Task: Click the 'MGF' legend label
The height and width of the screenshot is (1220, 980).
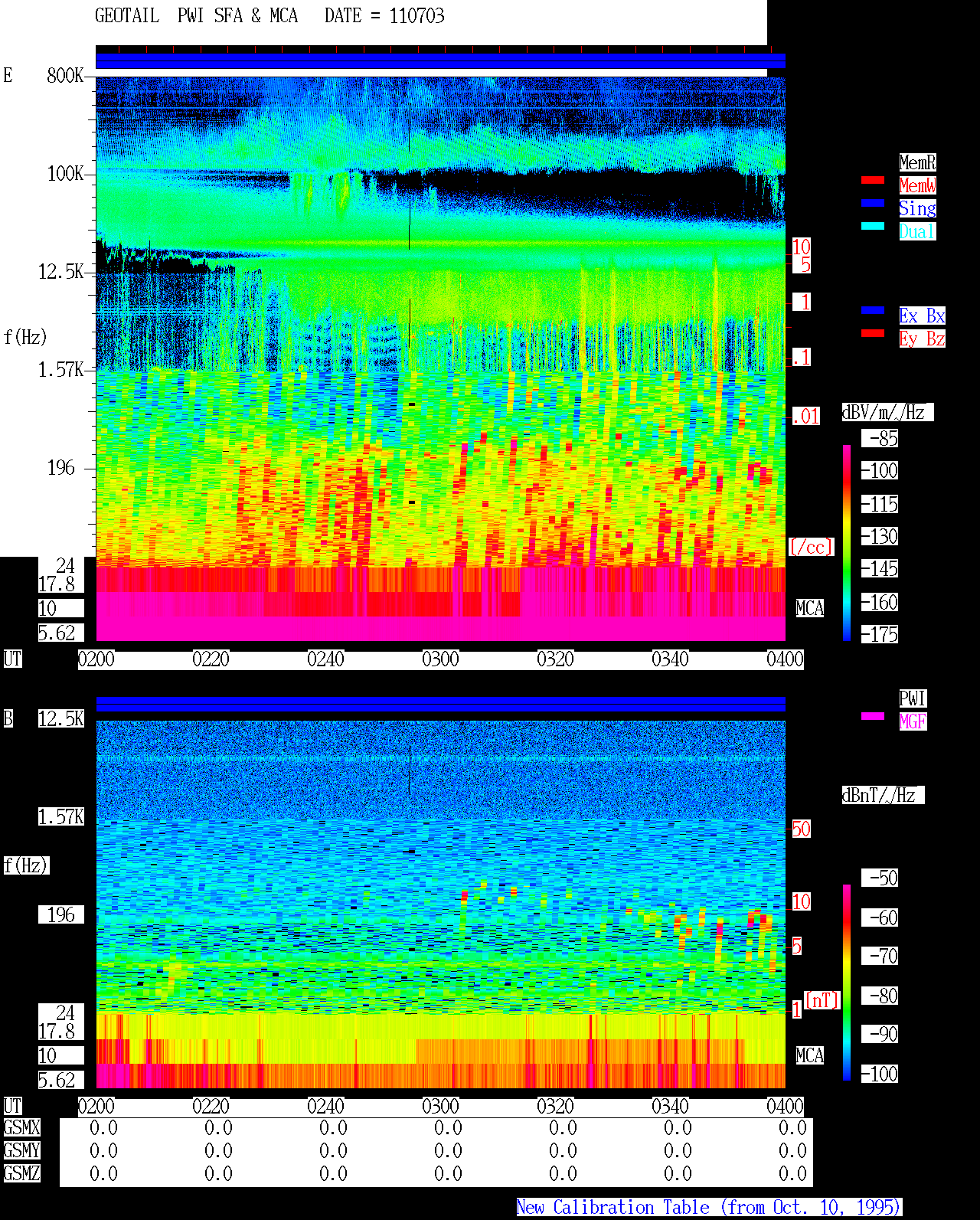Action: pos(913,721)
